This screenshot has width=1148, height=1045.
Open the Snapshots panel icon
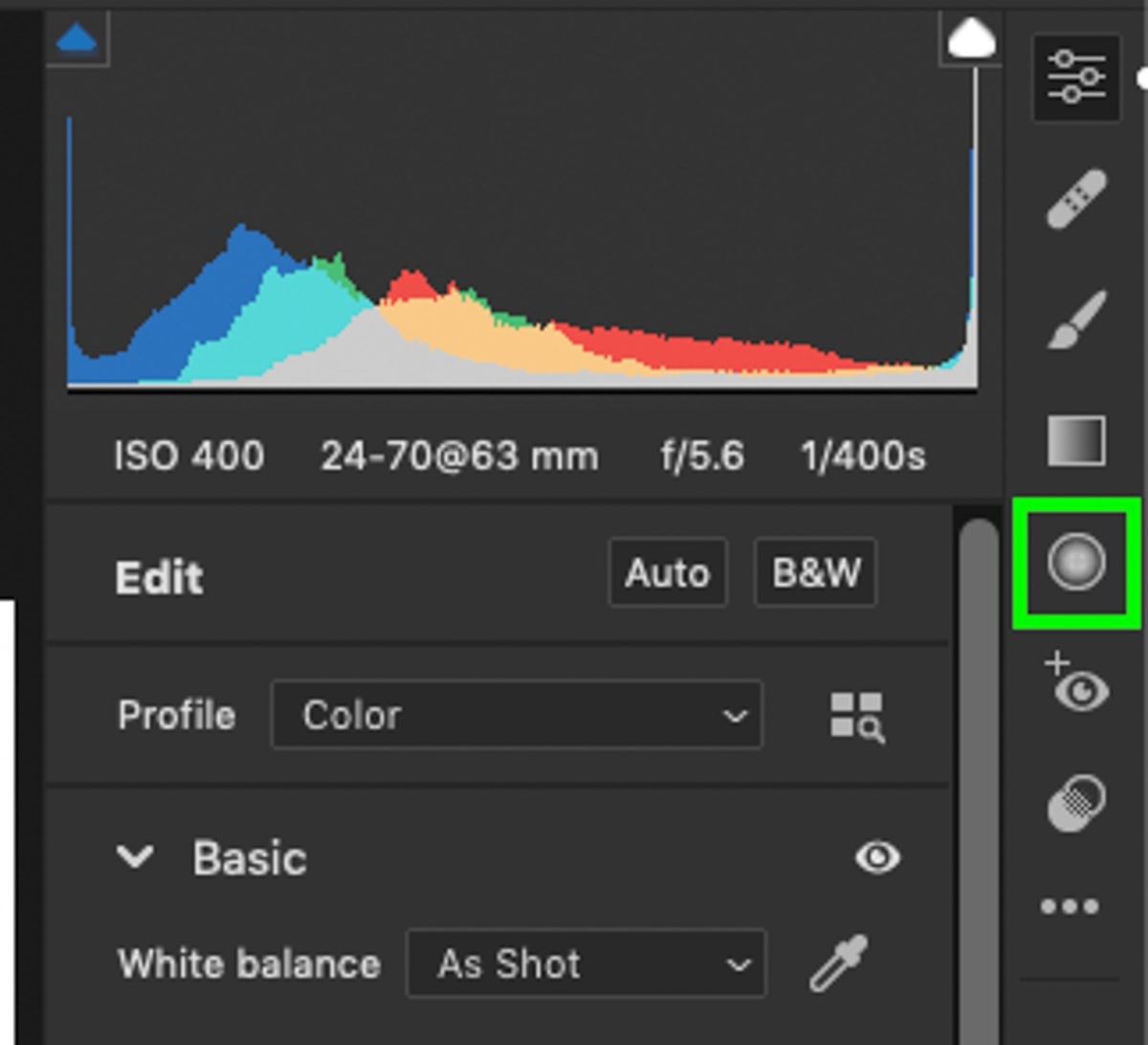1076,804
